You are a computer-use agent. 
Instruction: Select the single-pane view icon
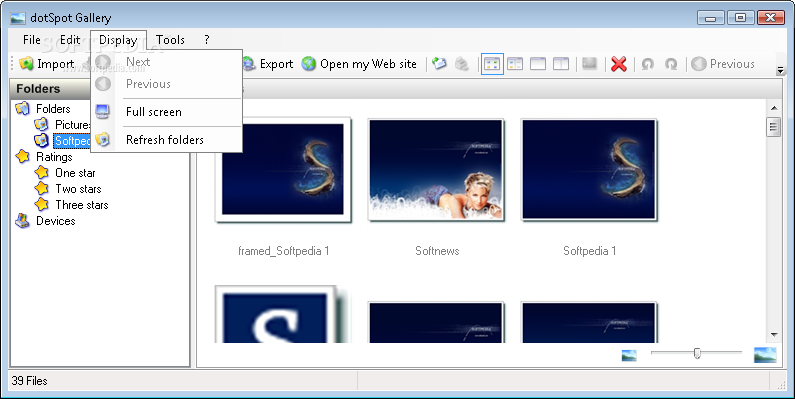(538, 64)
